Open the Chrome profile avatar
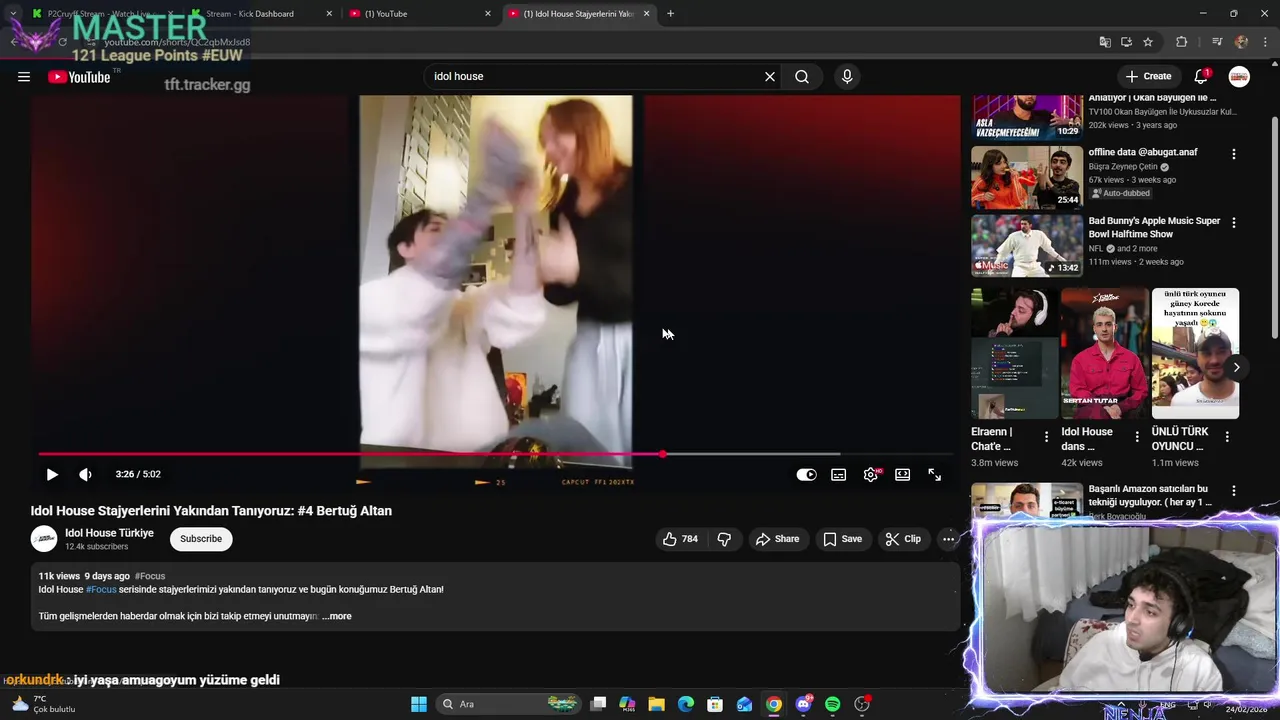The width and height of the screenshot is (1280, 720). tap(1241, 42)
